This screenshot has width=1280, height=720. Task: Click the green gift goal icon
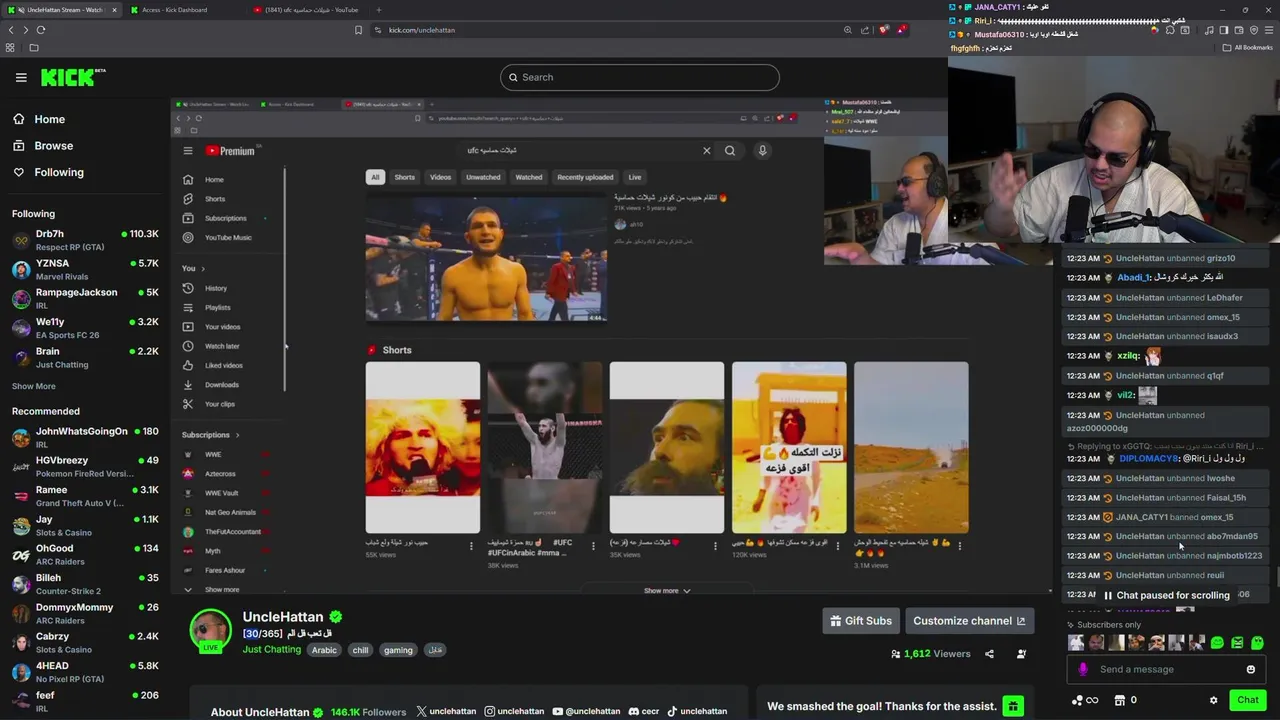[1013, 706]
